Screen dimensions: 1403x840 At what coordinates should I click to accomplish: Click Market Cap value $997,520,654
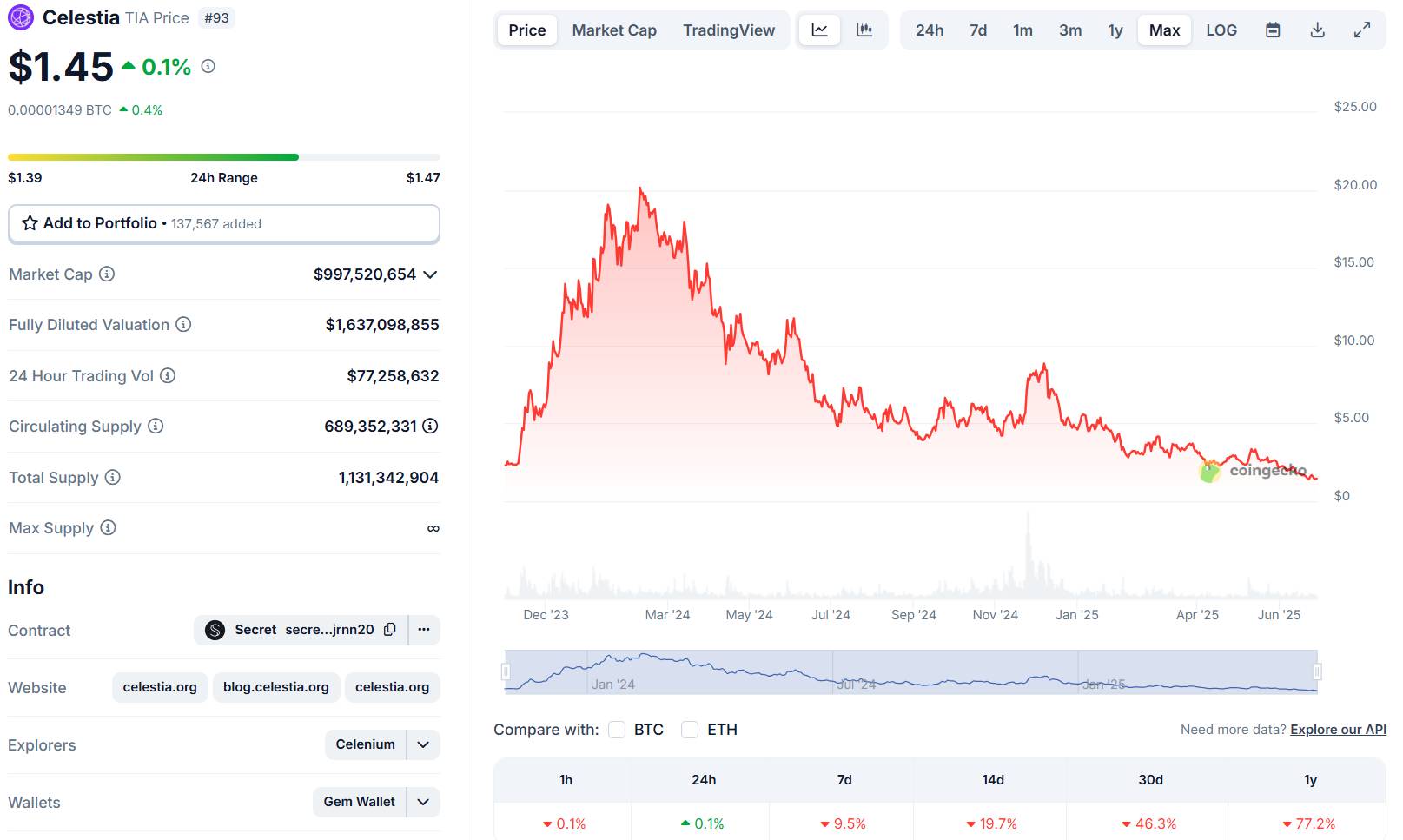coord(365,274)
